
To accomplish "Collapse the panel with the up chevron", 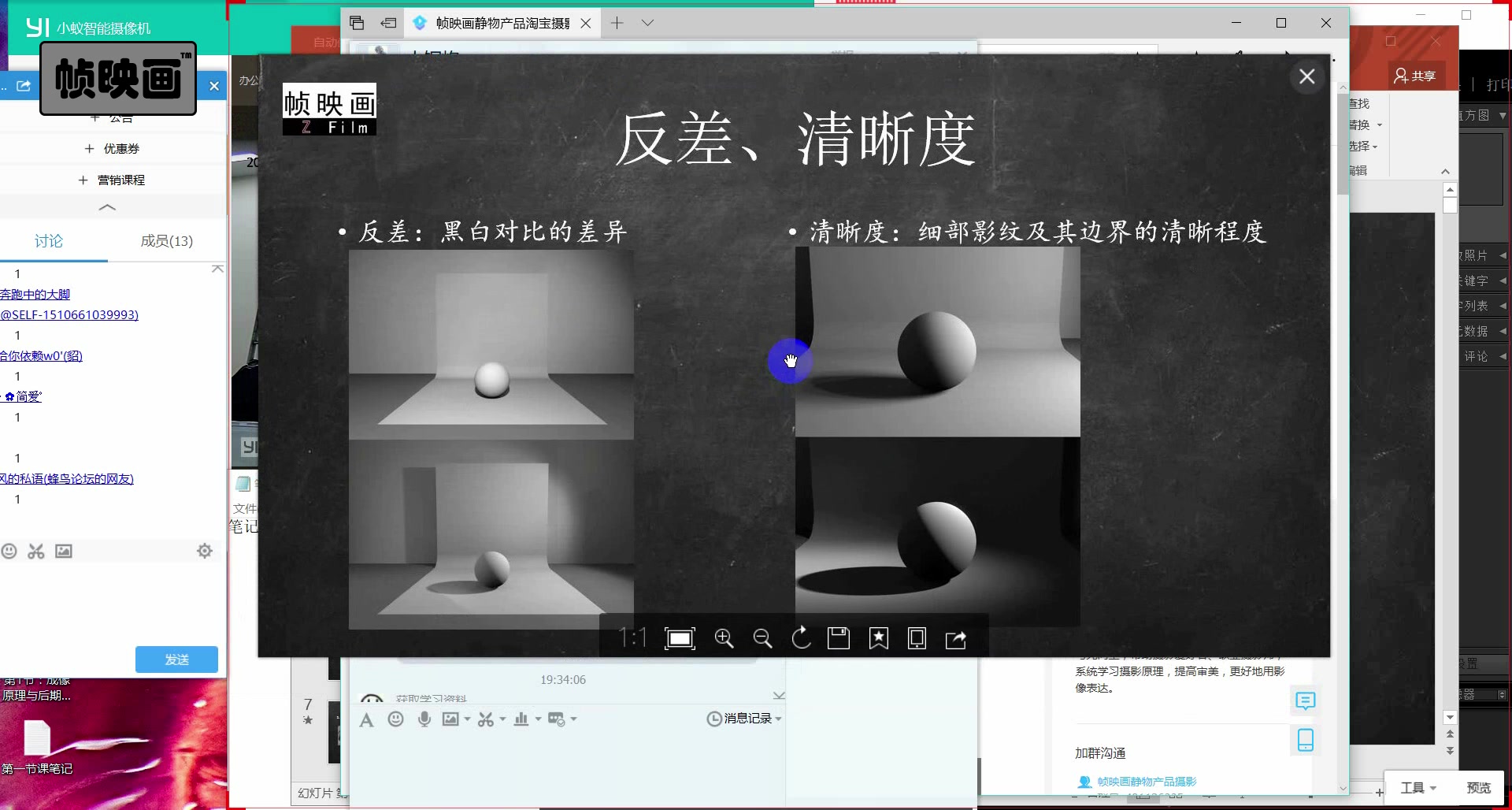I will (107, 207).
